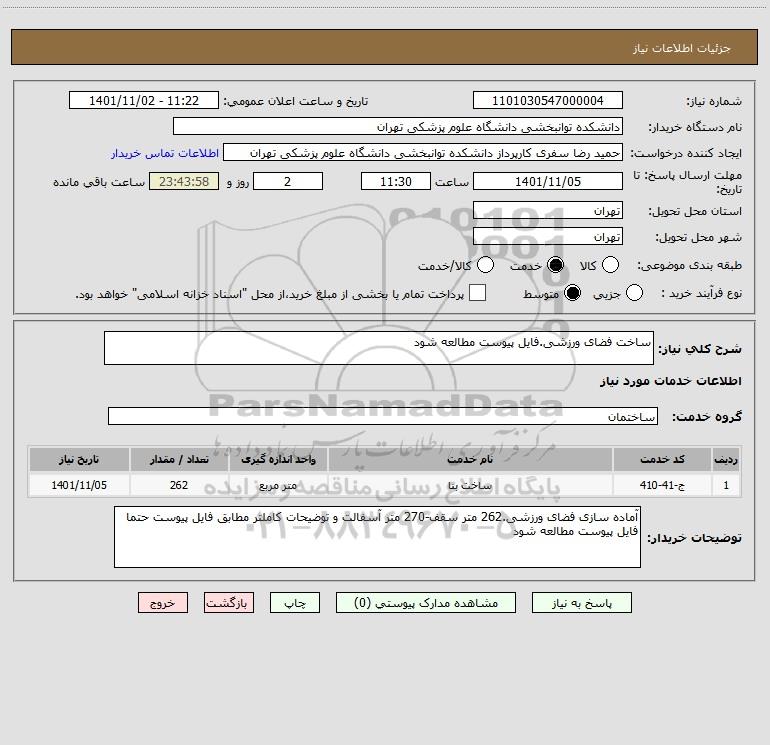Open the اطلاعات تماس خریدار link

[x=165, y=153]
